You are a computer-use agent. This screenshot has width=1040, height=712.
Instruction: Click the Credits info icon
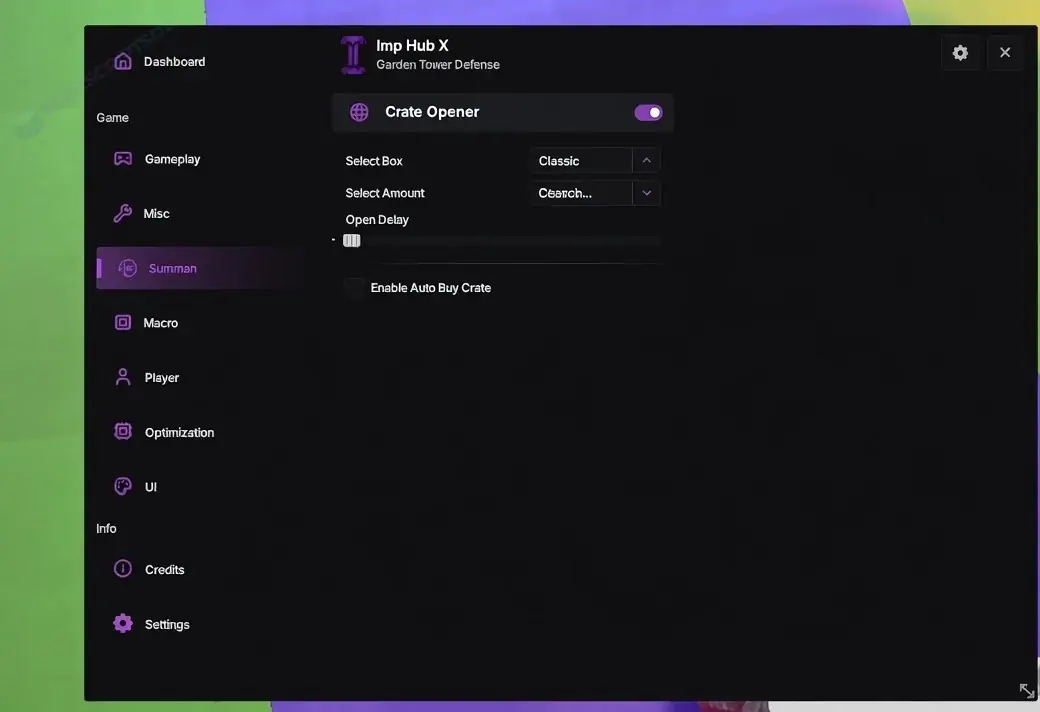[123, 569]
